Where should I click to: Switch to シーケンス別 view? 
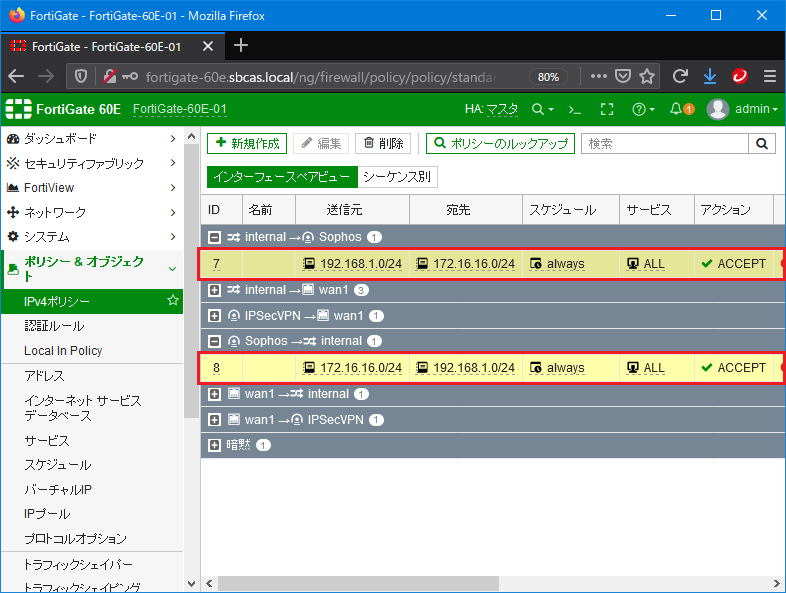pos(397,177)
